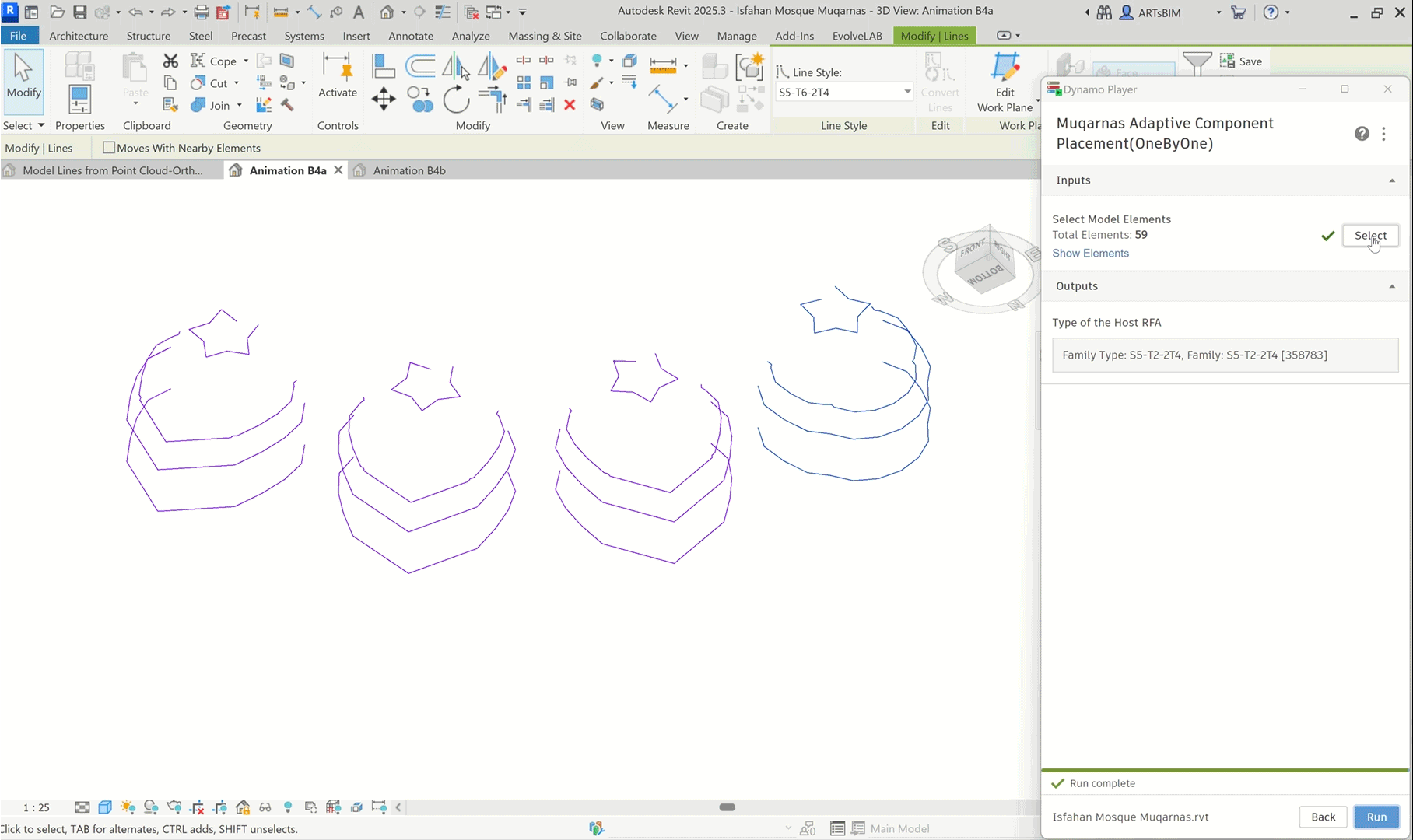Click the Temporary Hide/Isolate glasses icon

265,807
